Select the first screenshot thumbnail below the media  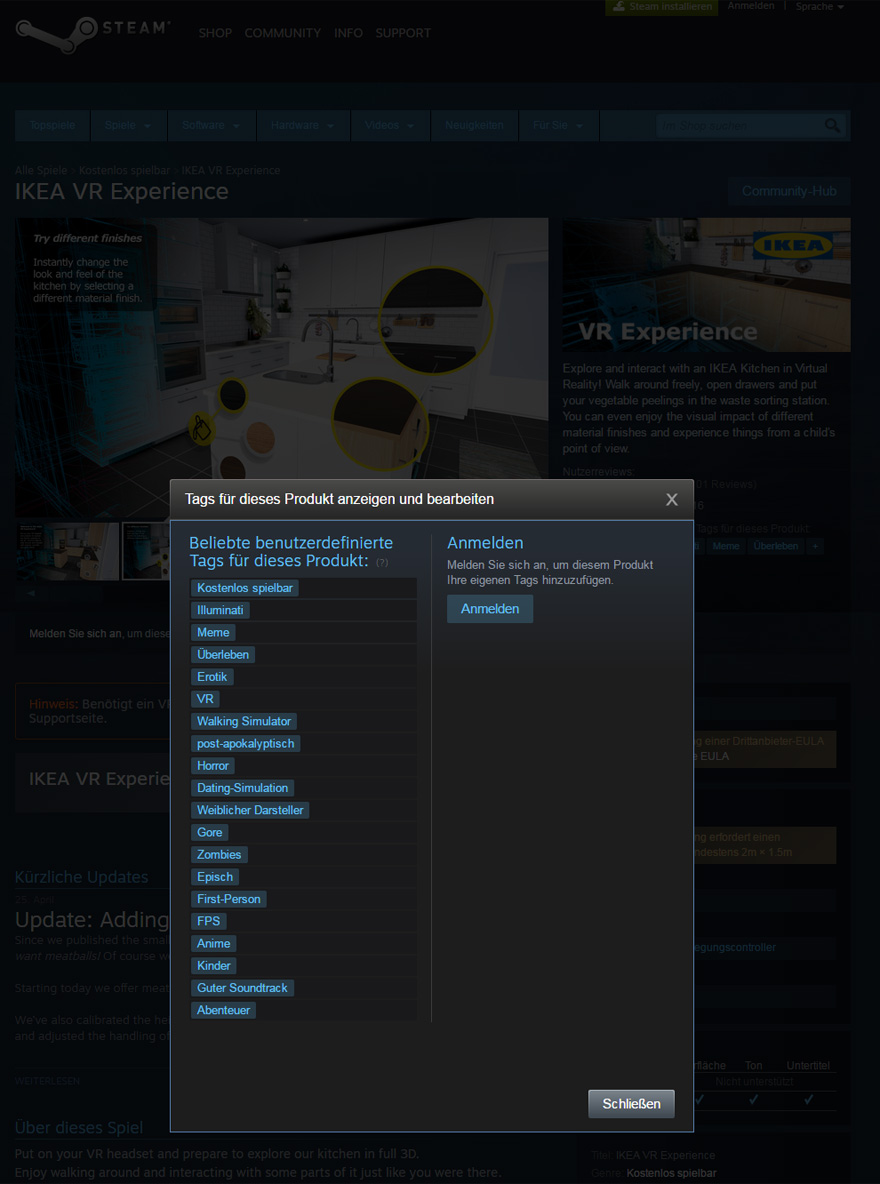point(68,551)
